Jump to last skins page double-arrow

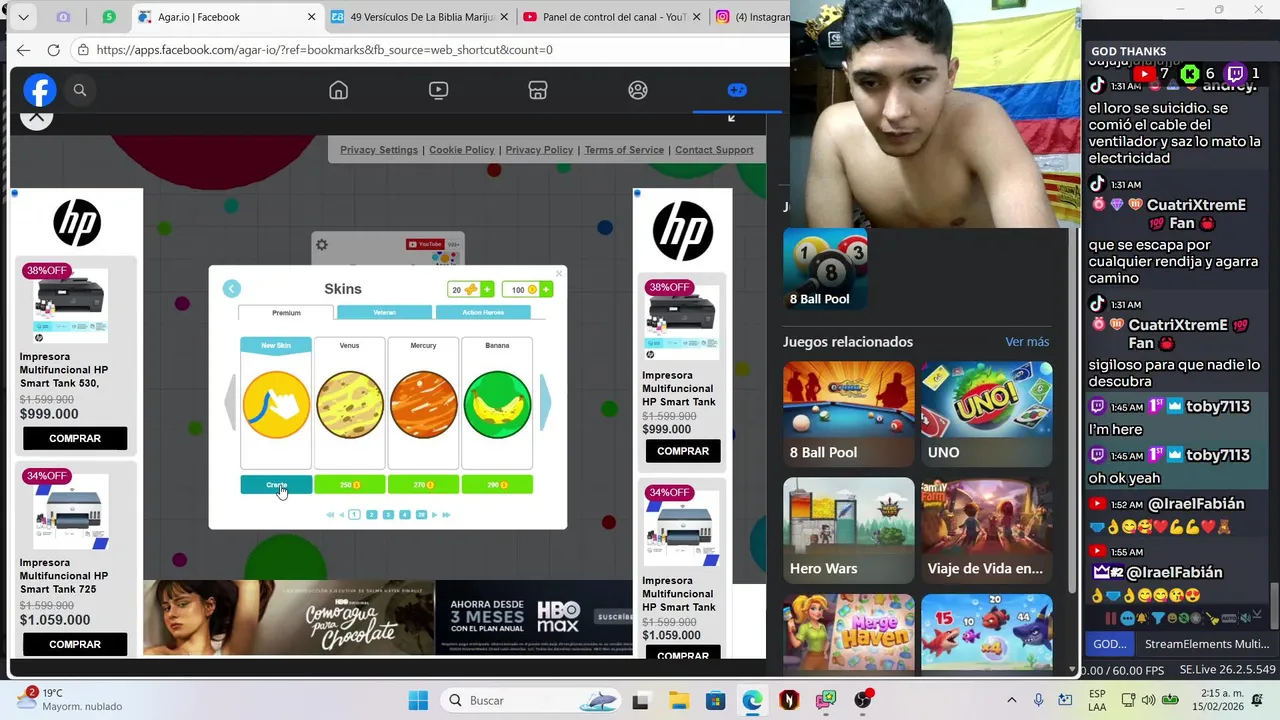[446, 515]
